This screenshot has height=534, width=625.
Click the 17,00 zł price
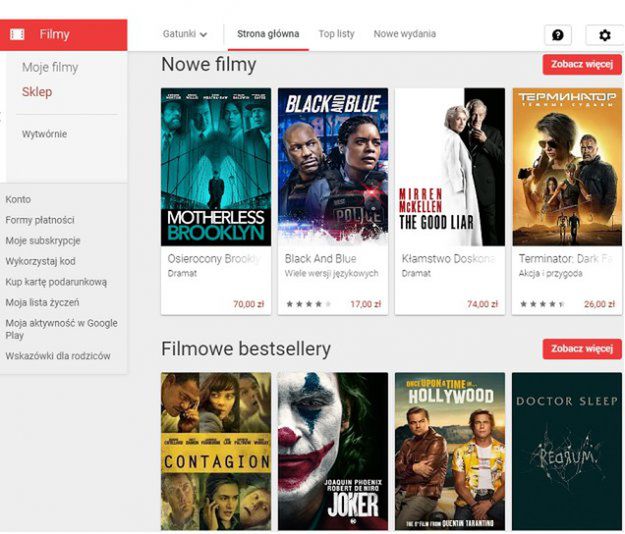(x=366, y=304)
